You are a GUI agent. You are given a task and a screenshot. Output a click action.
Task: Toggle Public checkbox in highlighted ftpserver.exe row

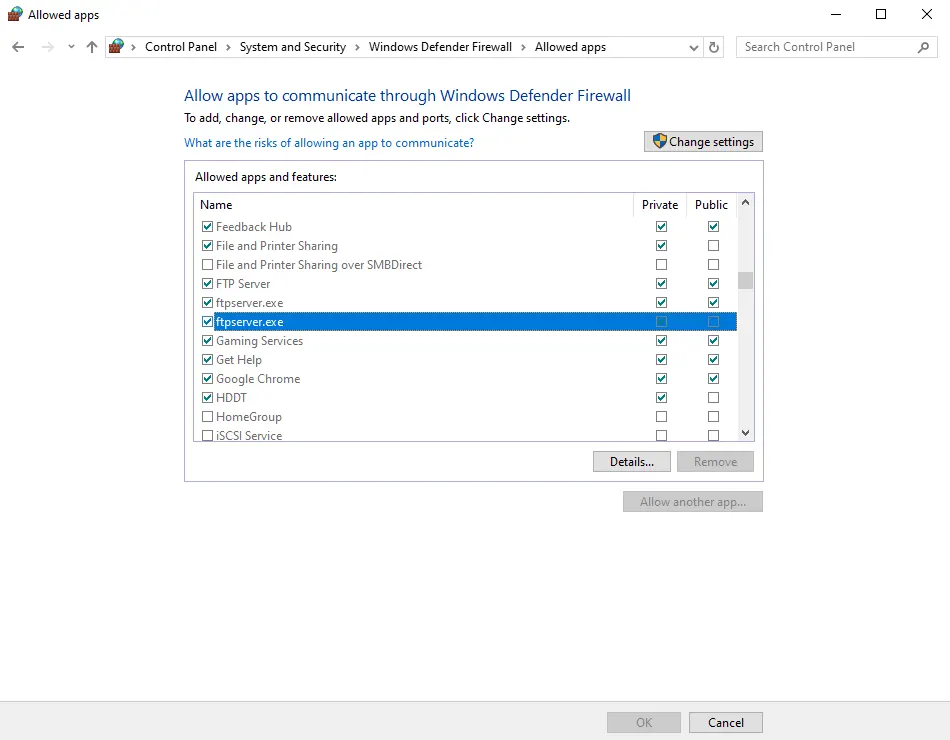click(x=713, y=322)
